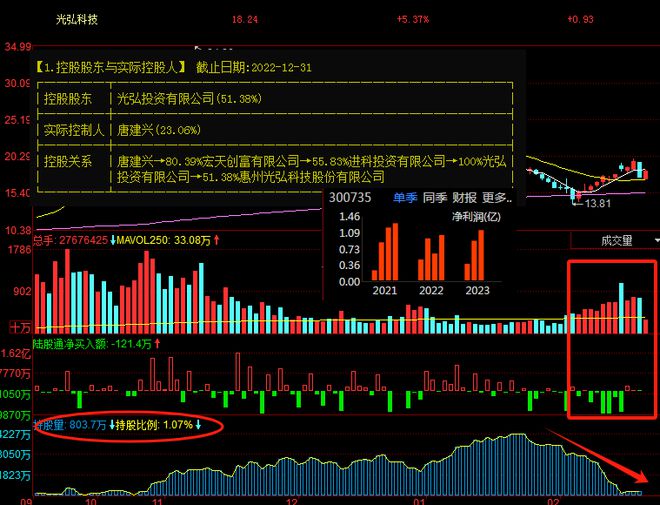Click the 【1.控股股东与实际控股人】 heading

click(x=110, y=68)
